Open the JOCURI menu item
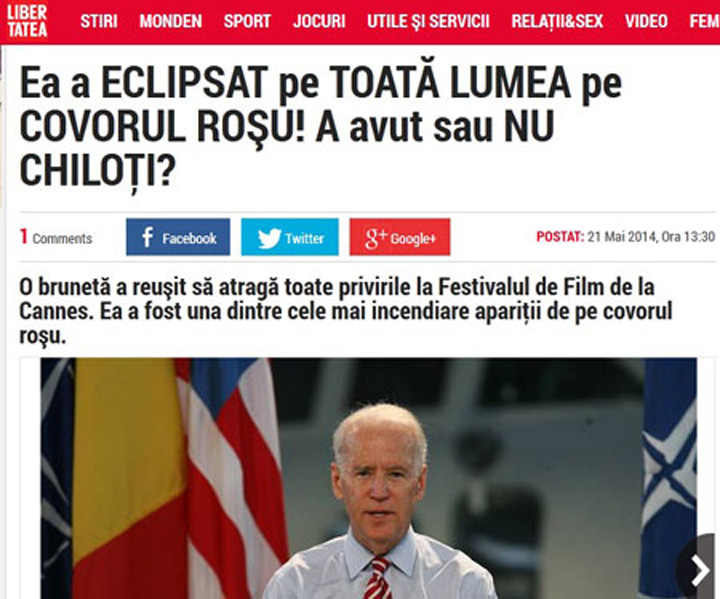This screenshot has width=720, height=599. tap(319, 21)
